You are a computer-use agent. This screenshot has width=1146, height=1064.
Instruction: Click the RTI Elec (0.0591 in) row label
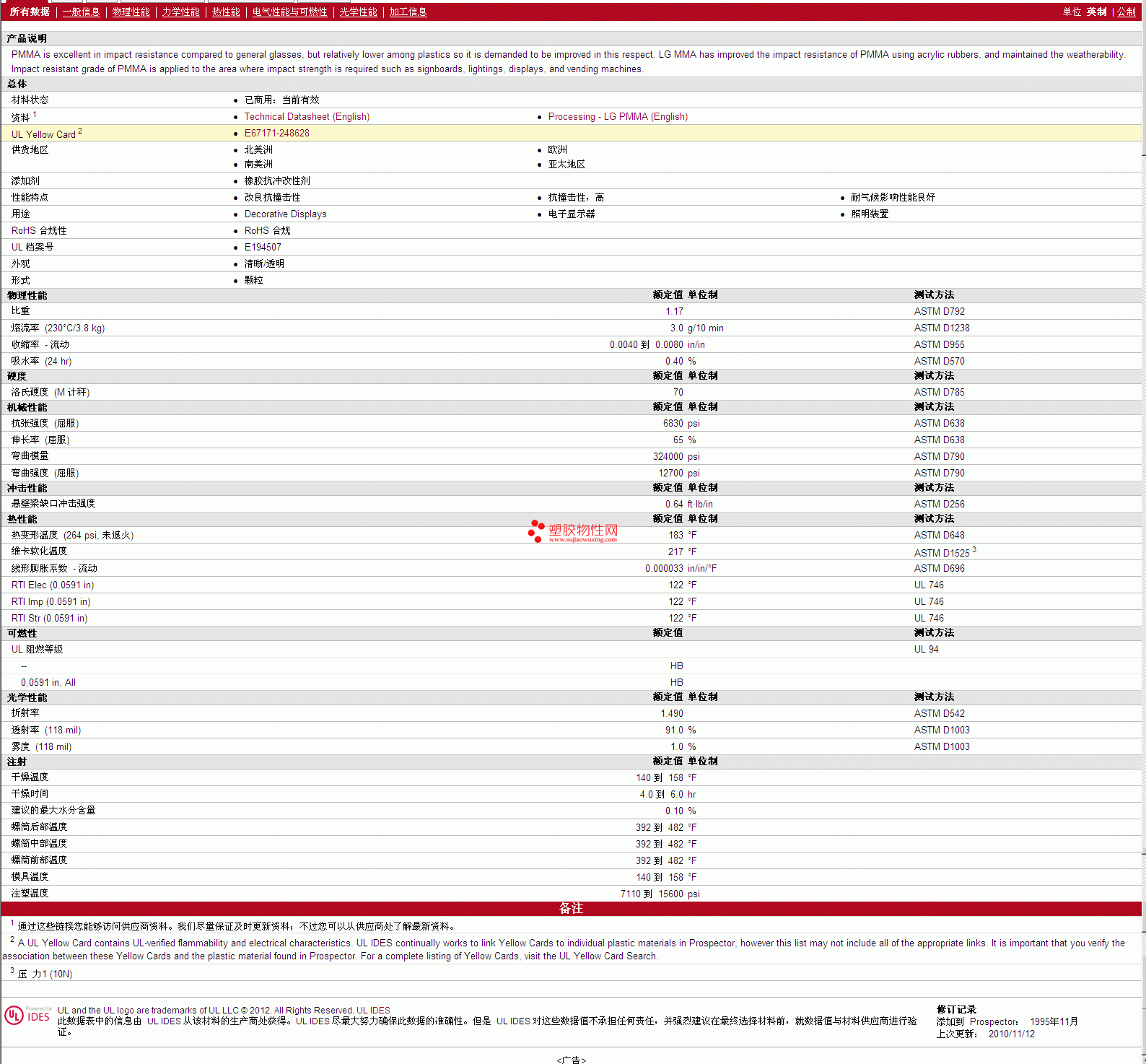click(53, 585)
